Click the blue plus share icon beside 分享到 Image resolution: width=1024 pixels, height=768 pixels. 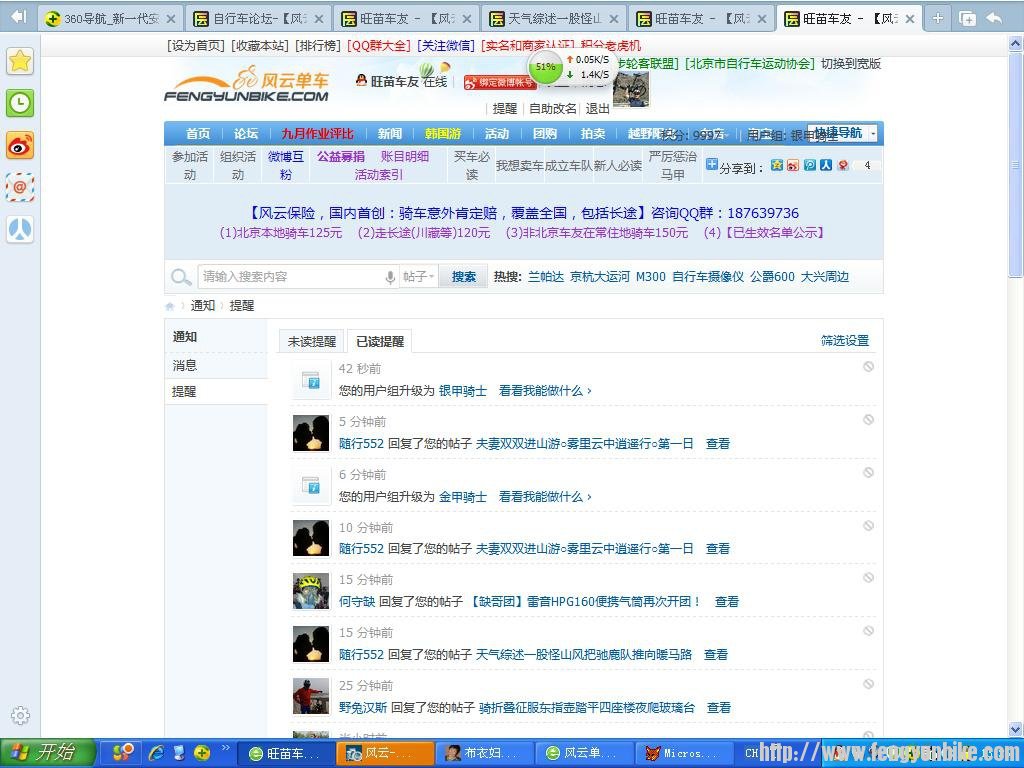click(x=712, y=164)
